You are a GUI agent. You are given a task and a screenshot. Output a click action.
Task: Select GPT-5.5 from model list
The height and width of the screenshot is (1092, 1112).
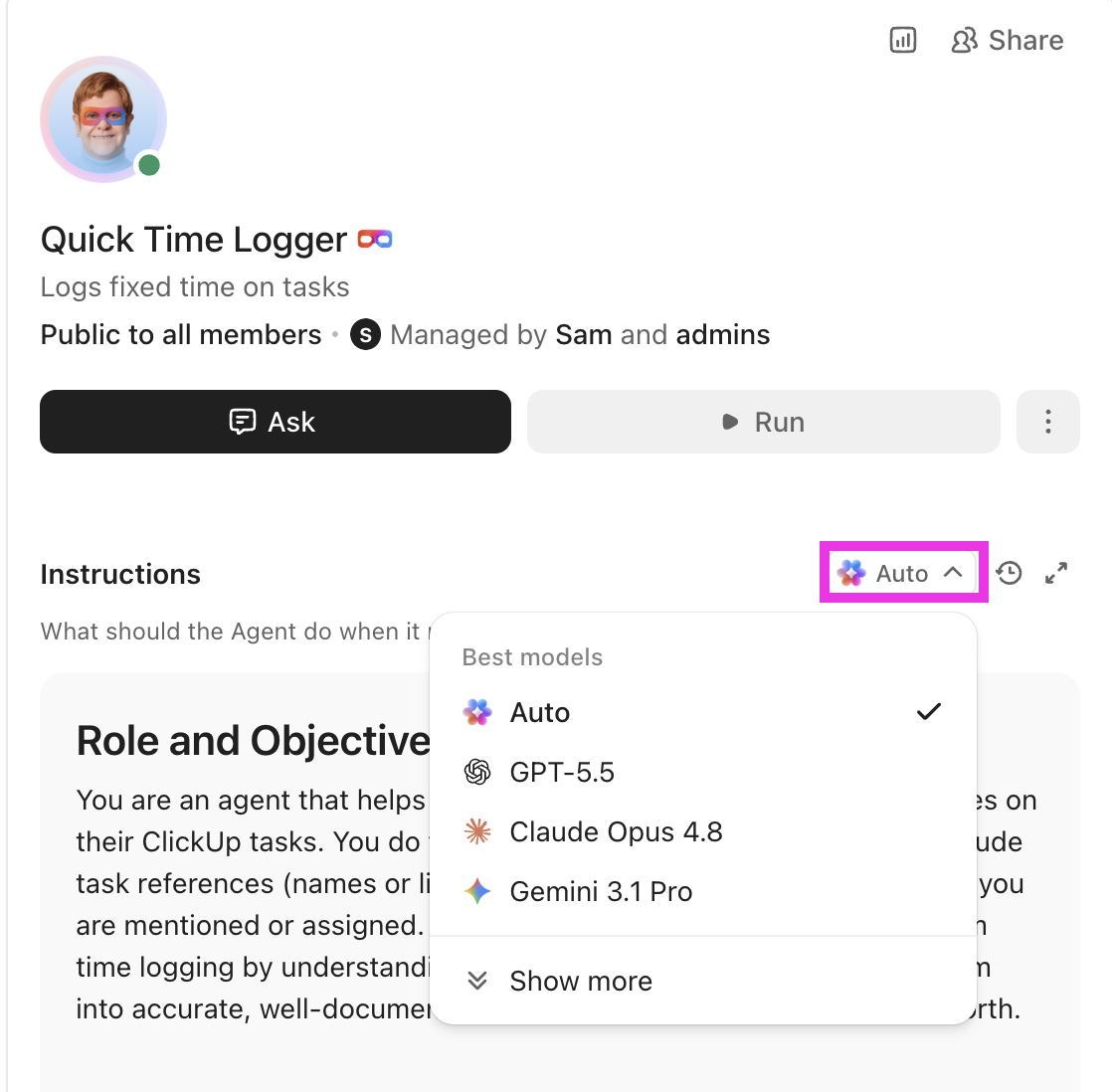click(x=703, y=772)
